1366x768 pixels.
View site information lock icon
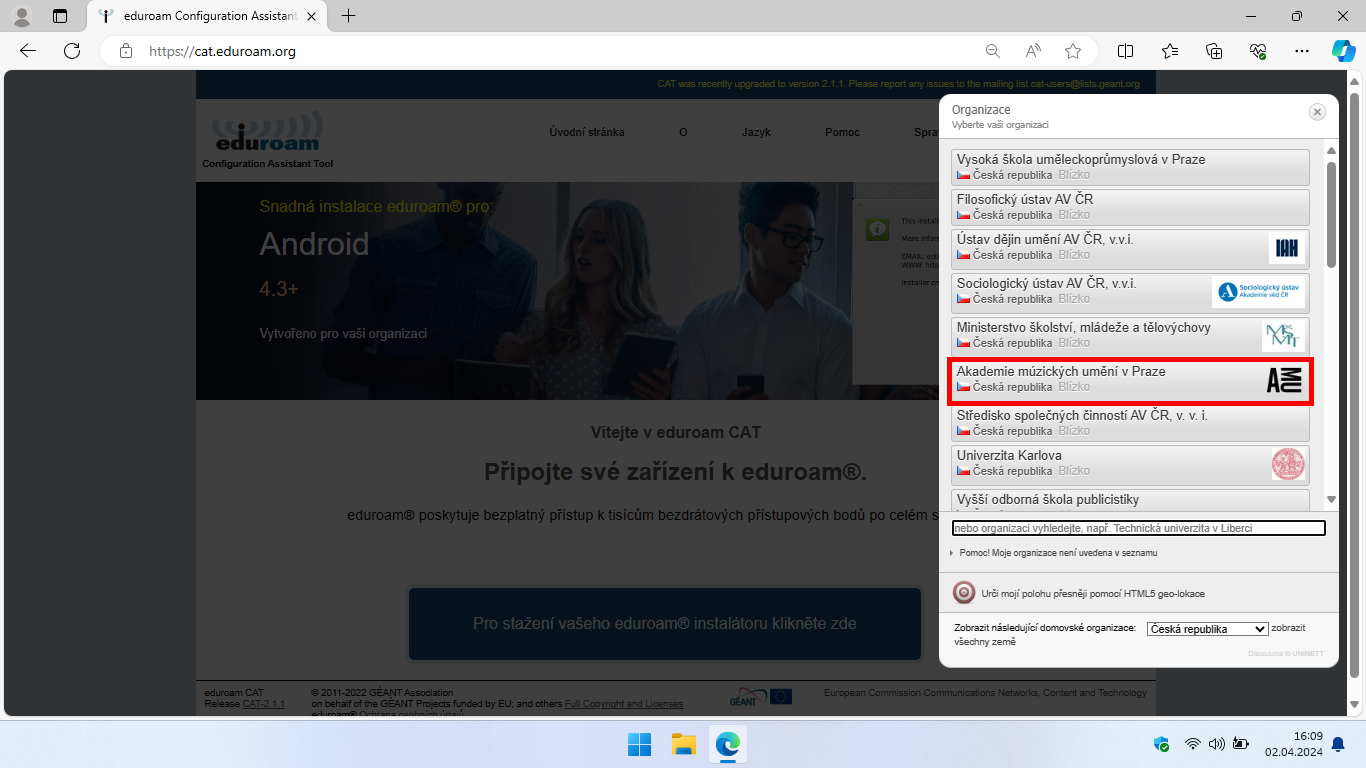tap(125, 51)
